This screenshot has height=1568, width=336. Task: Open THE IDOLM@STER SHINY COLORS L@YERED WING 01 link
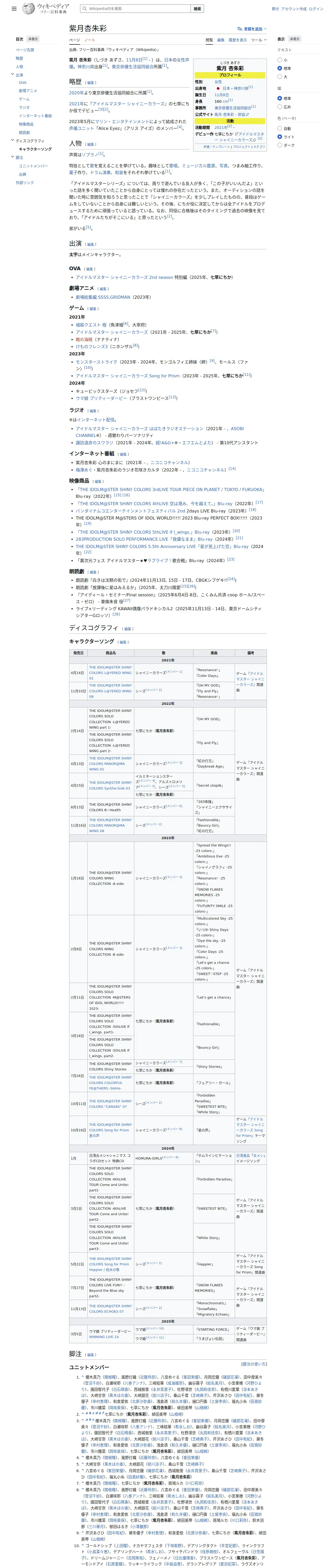tap(110, 673)
